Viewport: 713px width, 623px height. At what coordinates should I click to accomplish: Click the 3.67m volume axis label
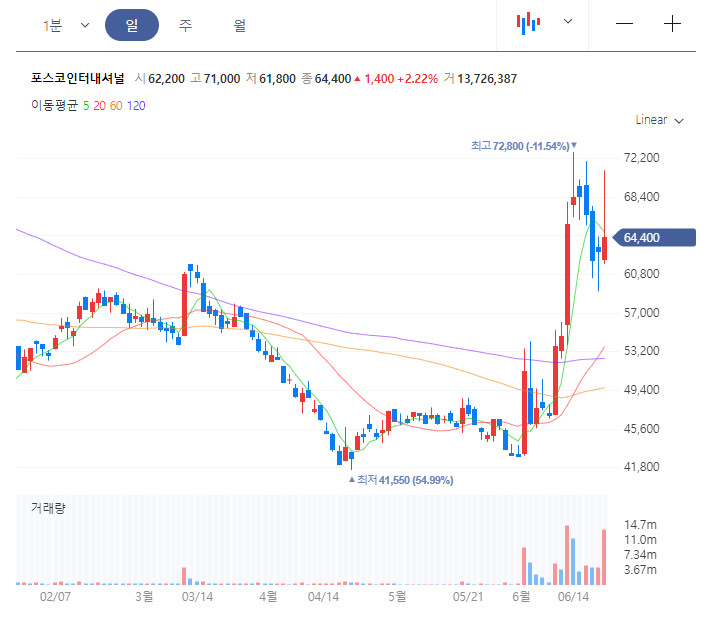[x=640, y=570]
